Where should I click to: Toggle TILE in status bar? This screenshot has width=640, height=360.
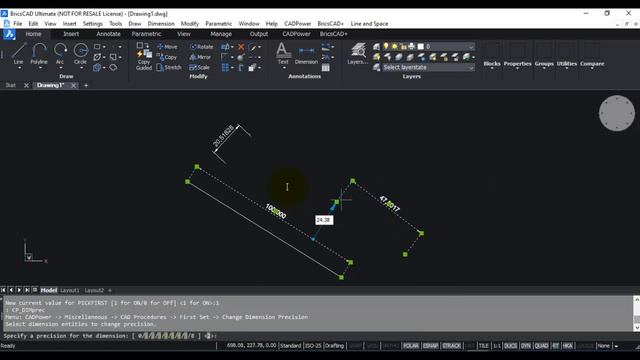[483, 346]
